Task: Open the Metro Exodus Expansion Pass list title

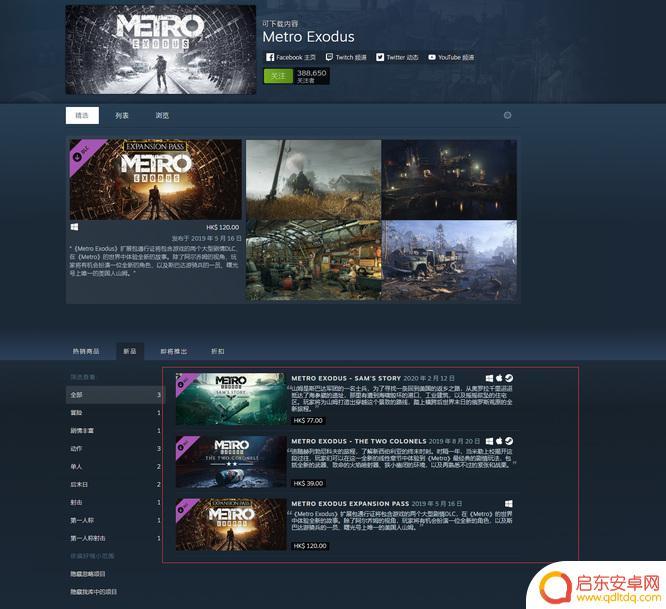Action: (x=350, y=504)
